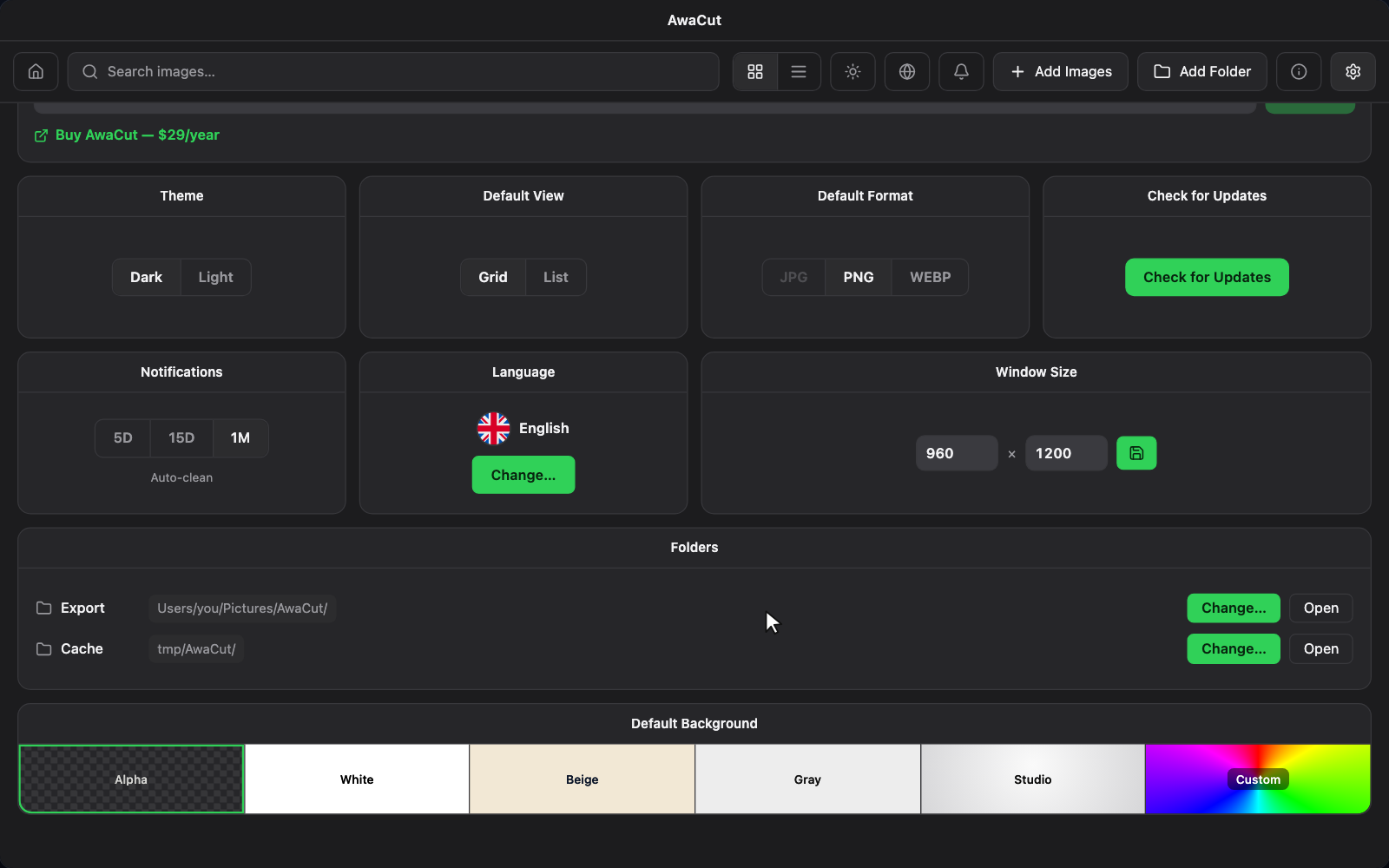This screenshot has width=1389, height=868.
Task: Choose JPG as default format
Action: click(793, 278)
